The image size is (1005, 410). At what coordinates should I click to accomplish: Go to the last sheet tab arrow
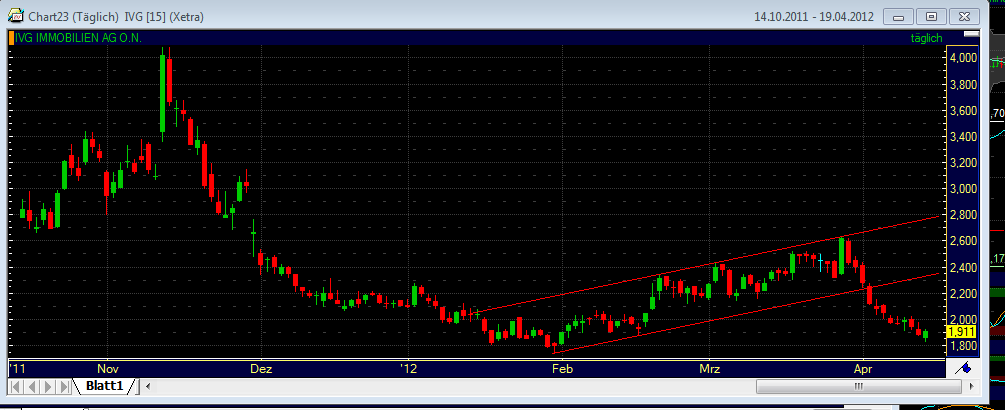click(x=63, y=386)
